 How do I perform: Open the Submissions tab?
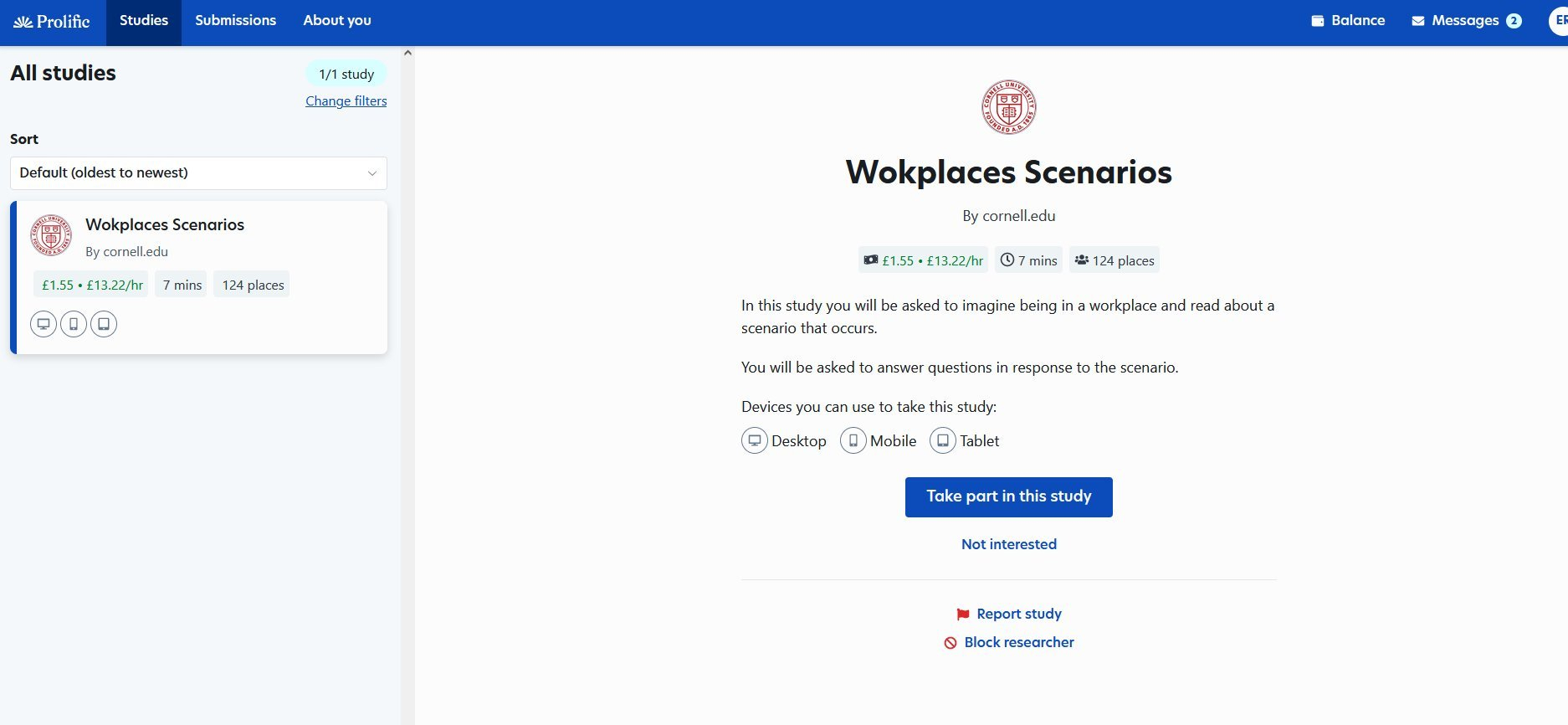pyautogui.click(x=235, y=21)
